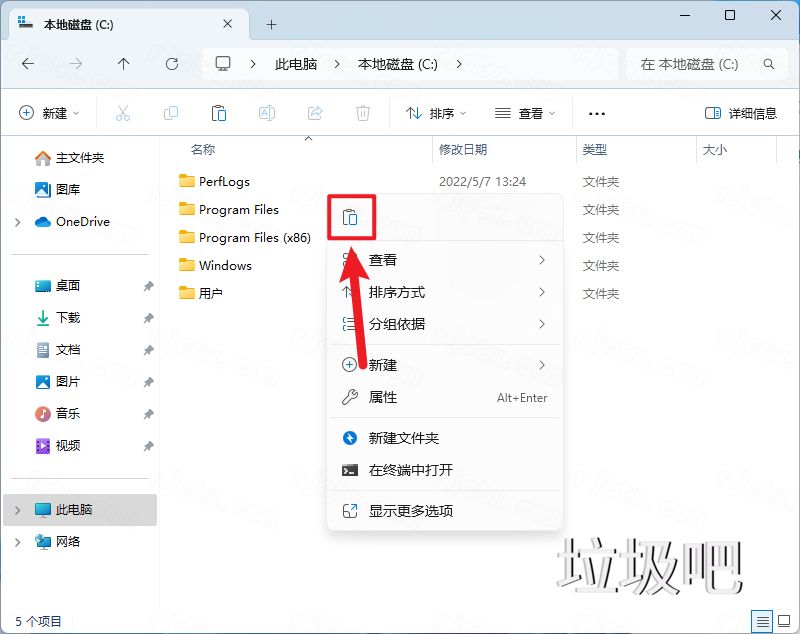
Task: Click the Copy icon on the toolbar
Action: click(170, 112)
